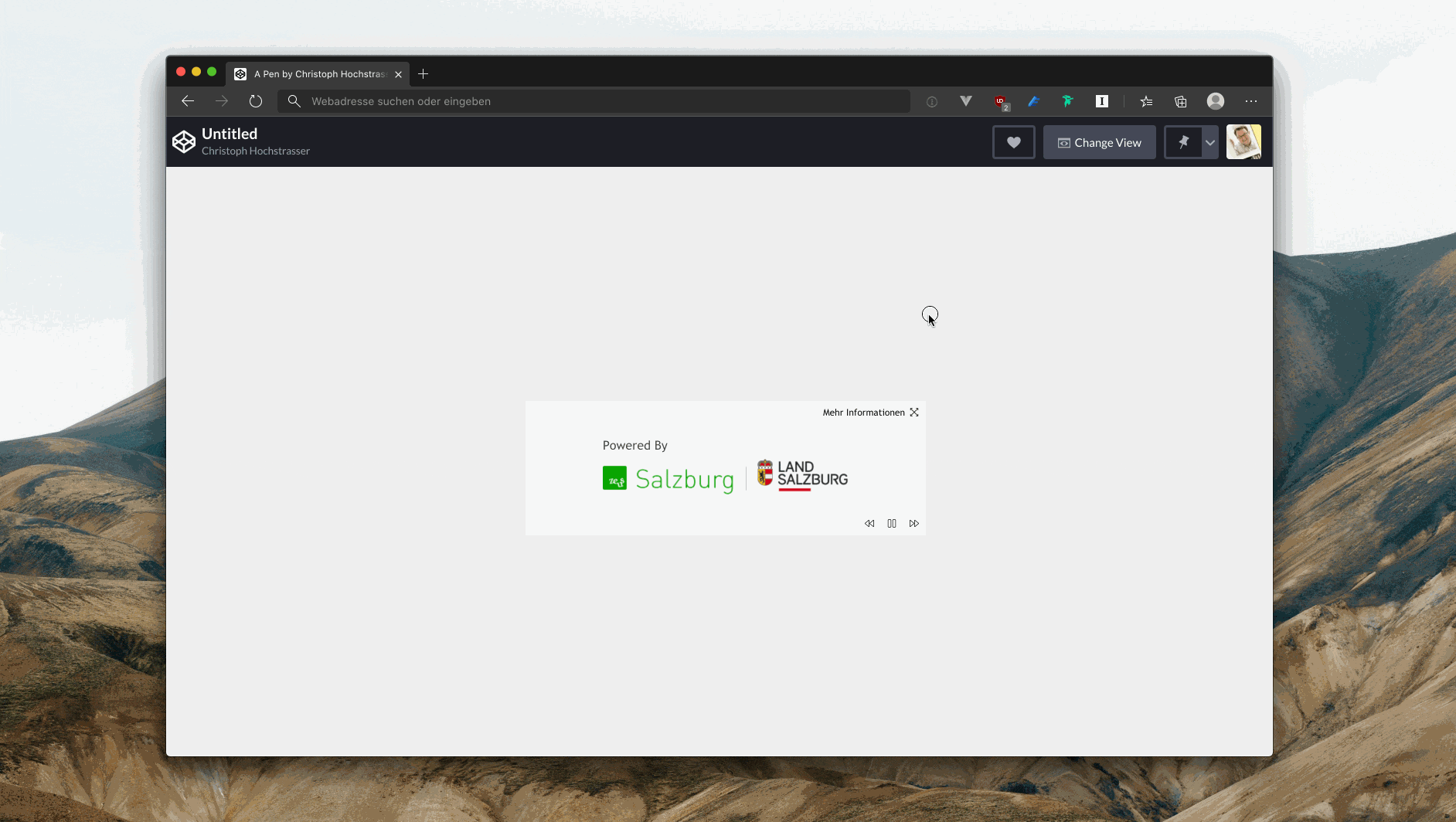Click the green hummingbird extension icon

(1068, 101)
